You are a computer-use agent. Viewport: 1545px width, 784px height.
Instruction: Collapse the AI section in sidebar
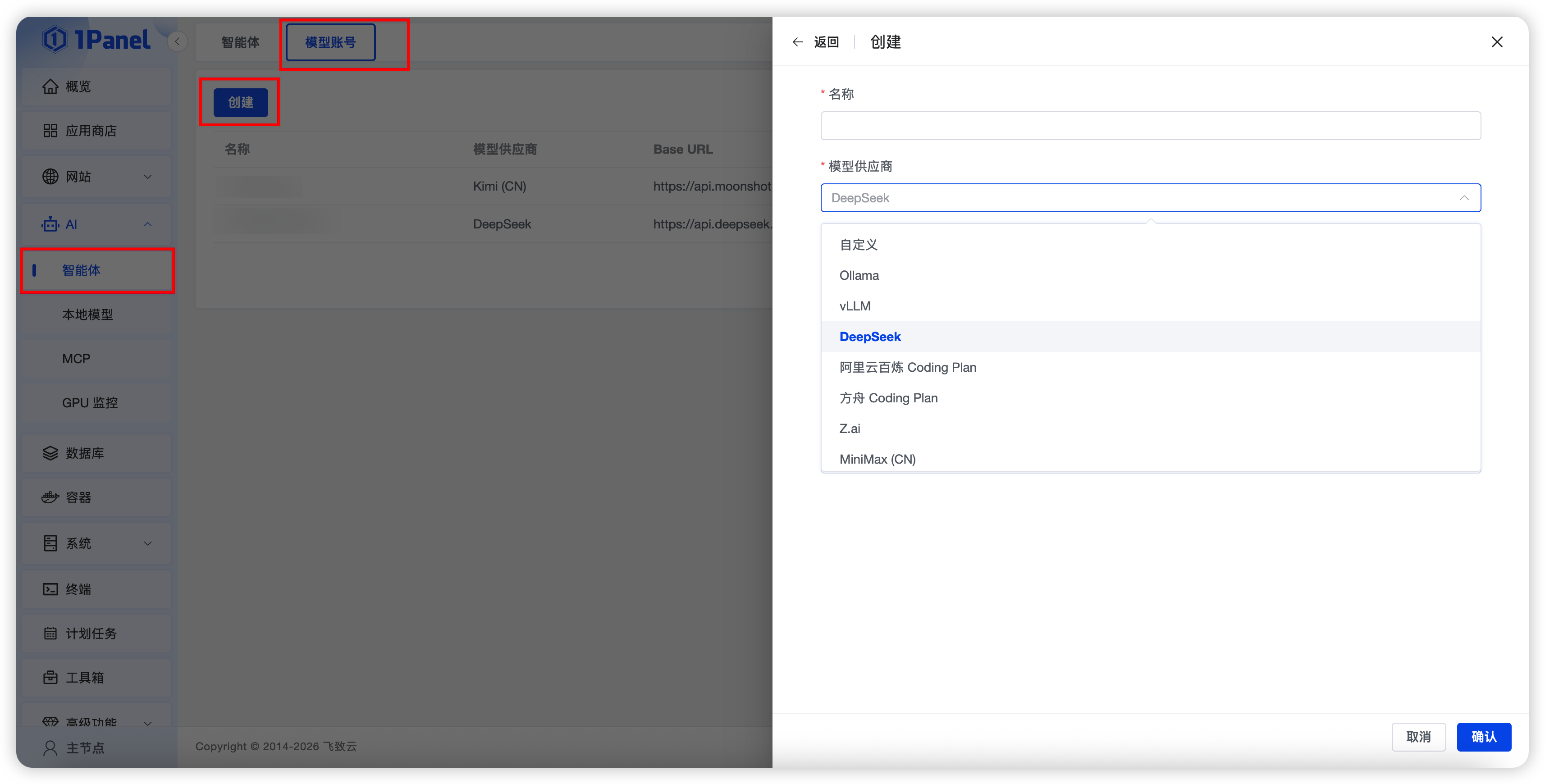click(x=147, y=224)
